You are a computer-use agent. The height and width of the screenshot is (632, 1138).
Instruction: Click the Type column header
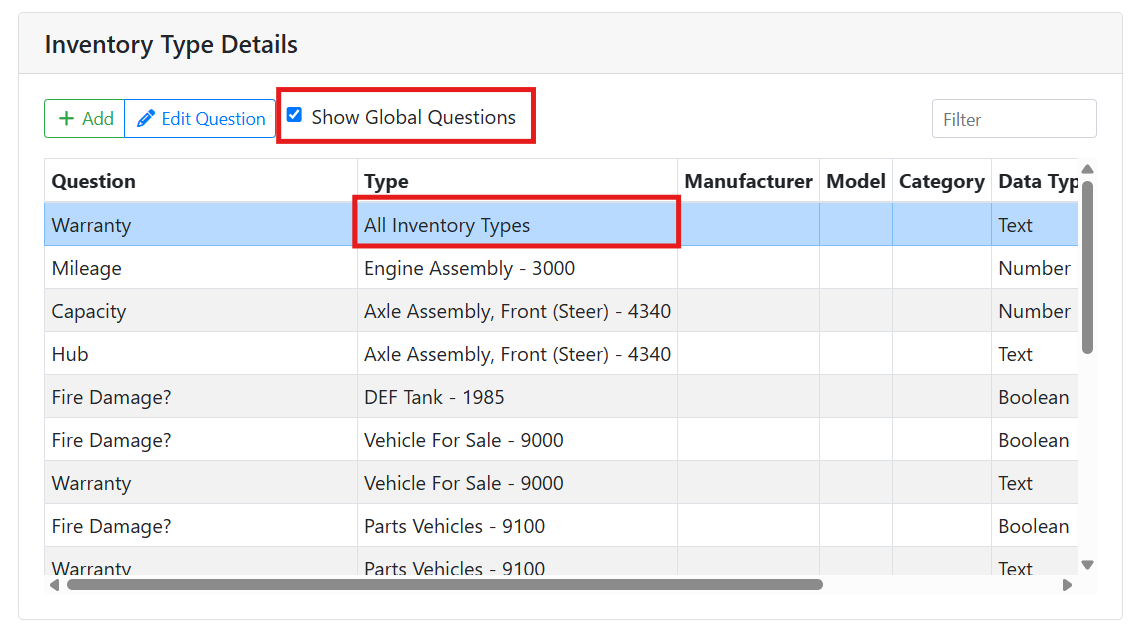[386, 181]
